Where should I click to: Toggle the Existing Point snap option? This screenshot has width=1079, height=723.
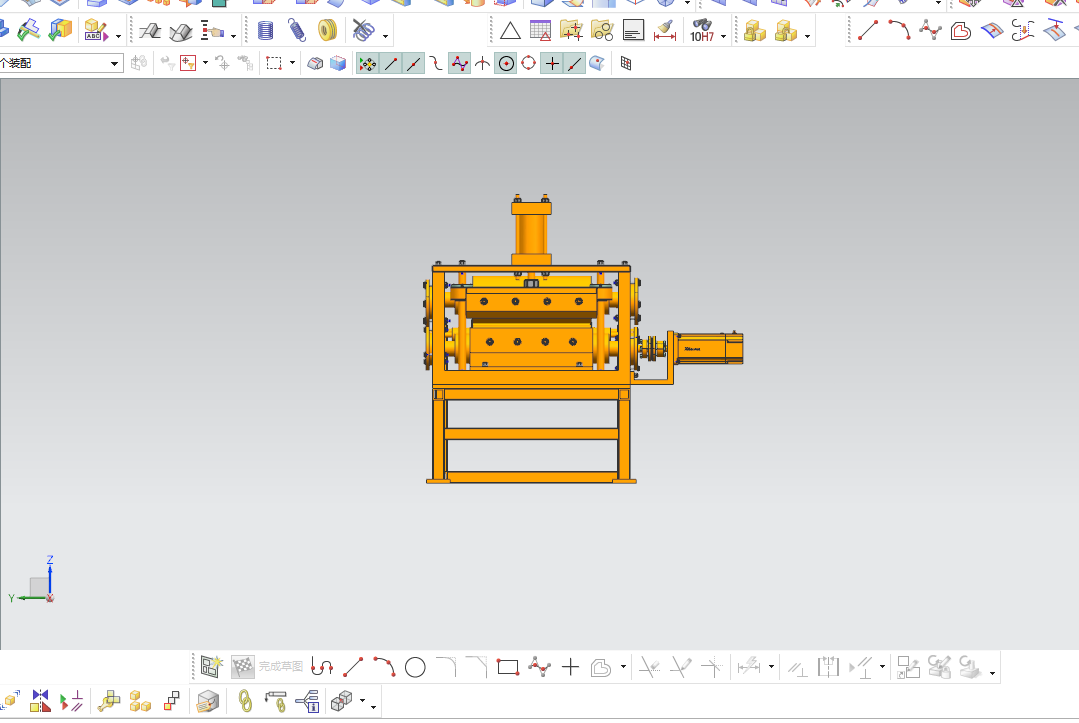point(552,64)
